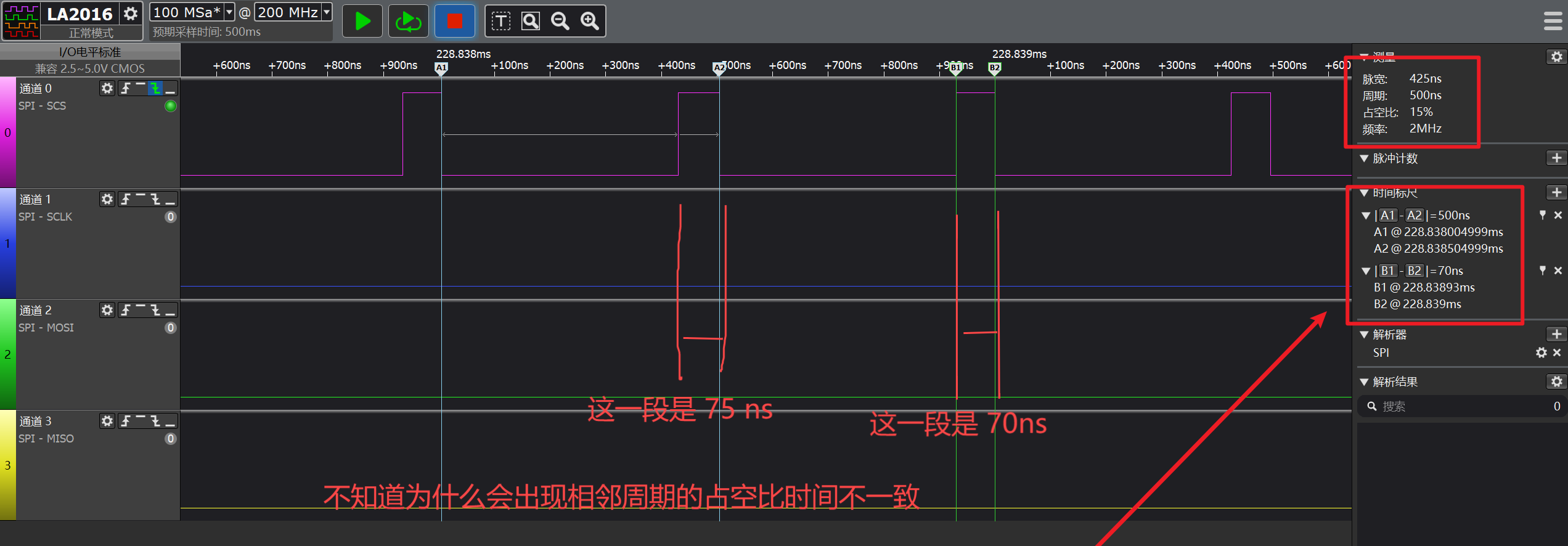Zoom to fit with boxed magnifier icon
Viewport: 1568px width, 546px height.
point(531,22)
